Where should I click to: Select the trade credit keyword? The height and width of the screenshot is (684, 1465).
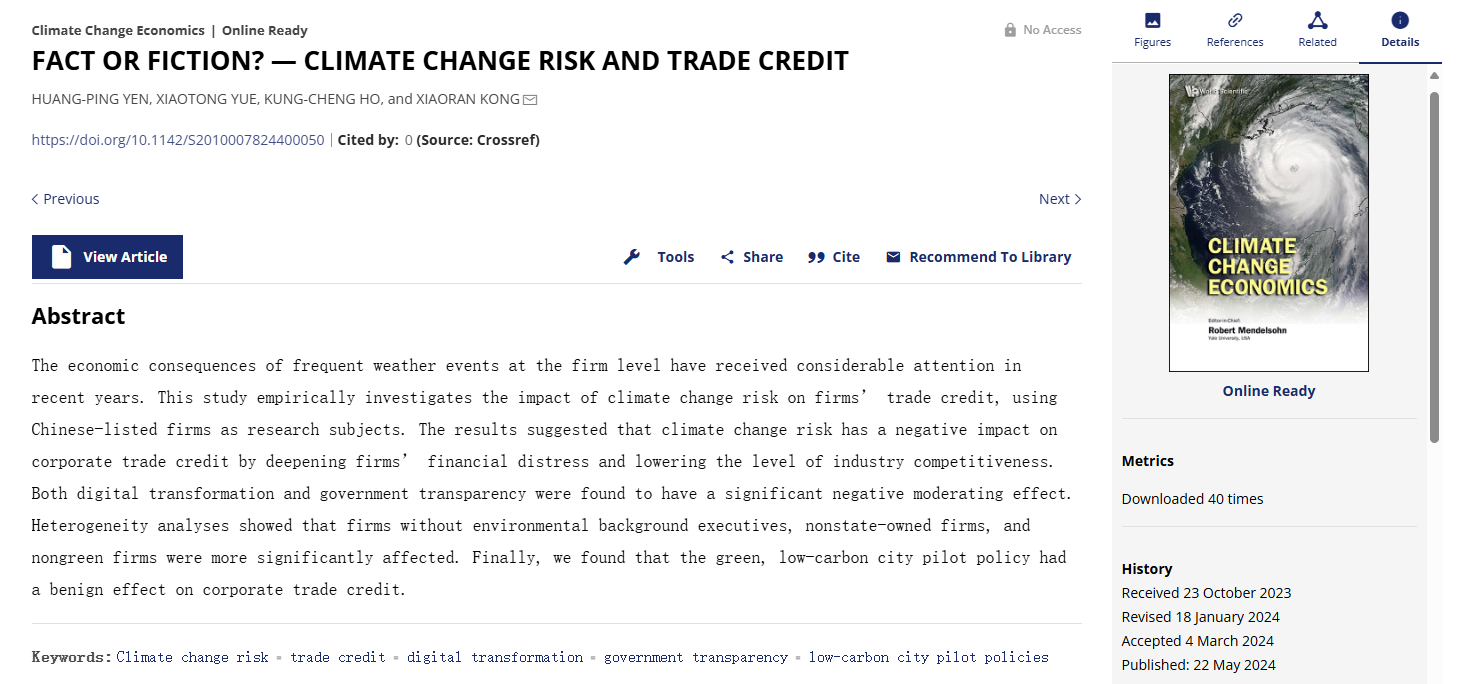[x=337, y=657]
